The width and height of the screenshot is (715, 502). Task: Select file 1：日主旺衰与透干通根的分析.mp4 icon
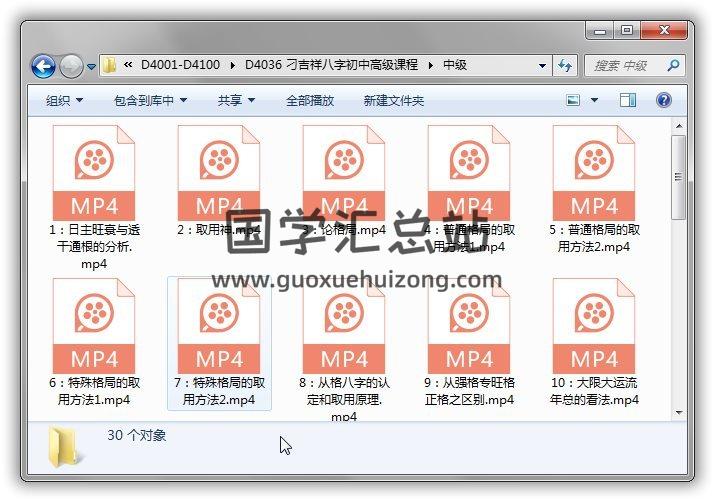tap(94, 173)
